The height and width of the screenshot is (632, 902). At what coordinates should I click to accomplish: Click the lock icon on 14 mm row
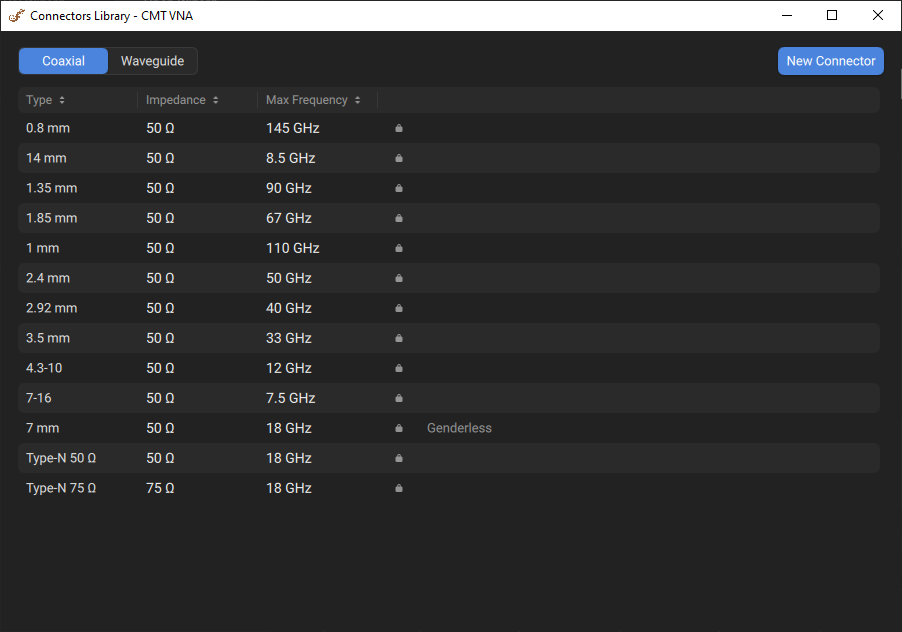click(399, 158)
